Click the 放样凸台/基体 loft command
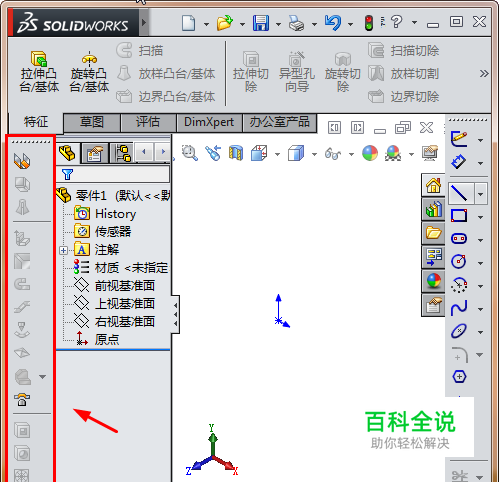499x482 pixels. 166,74
